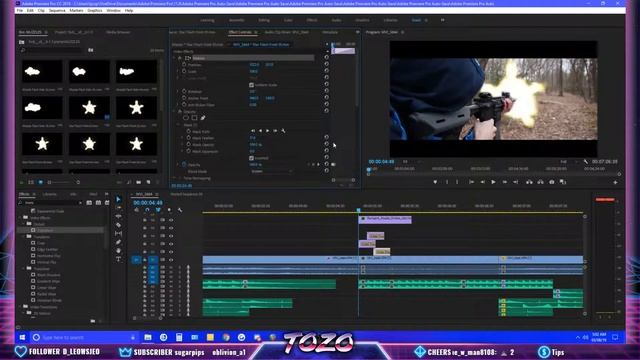640x360 pixels.
Task: Toggle Opacity stopwatch keyframing
Action: click(x=184, y=164)
